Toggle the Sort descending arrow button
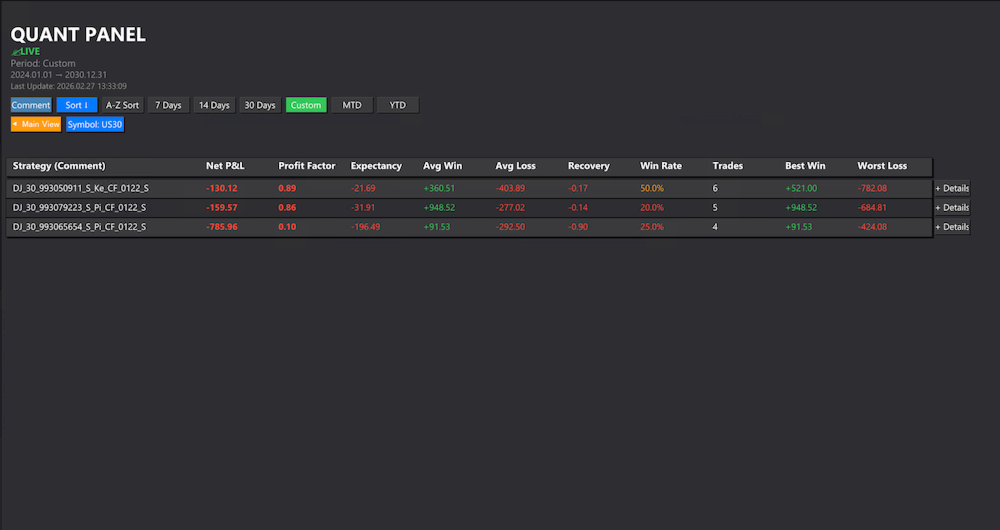The width and height of the screenshot is (1000, 530). (x=77, y=105)
